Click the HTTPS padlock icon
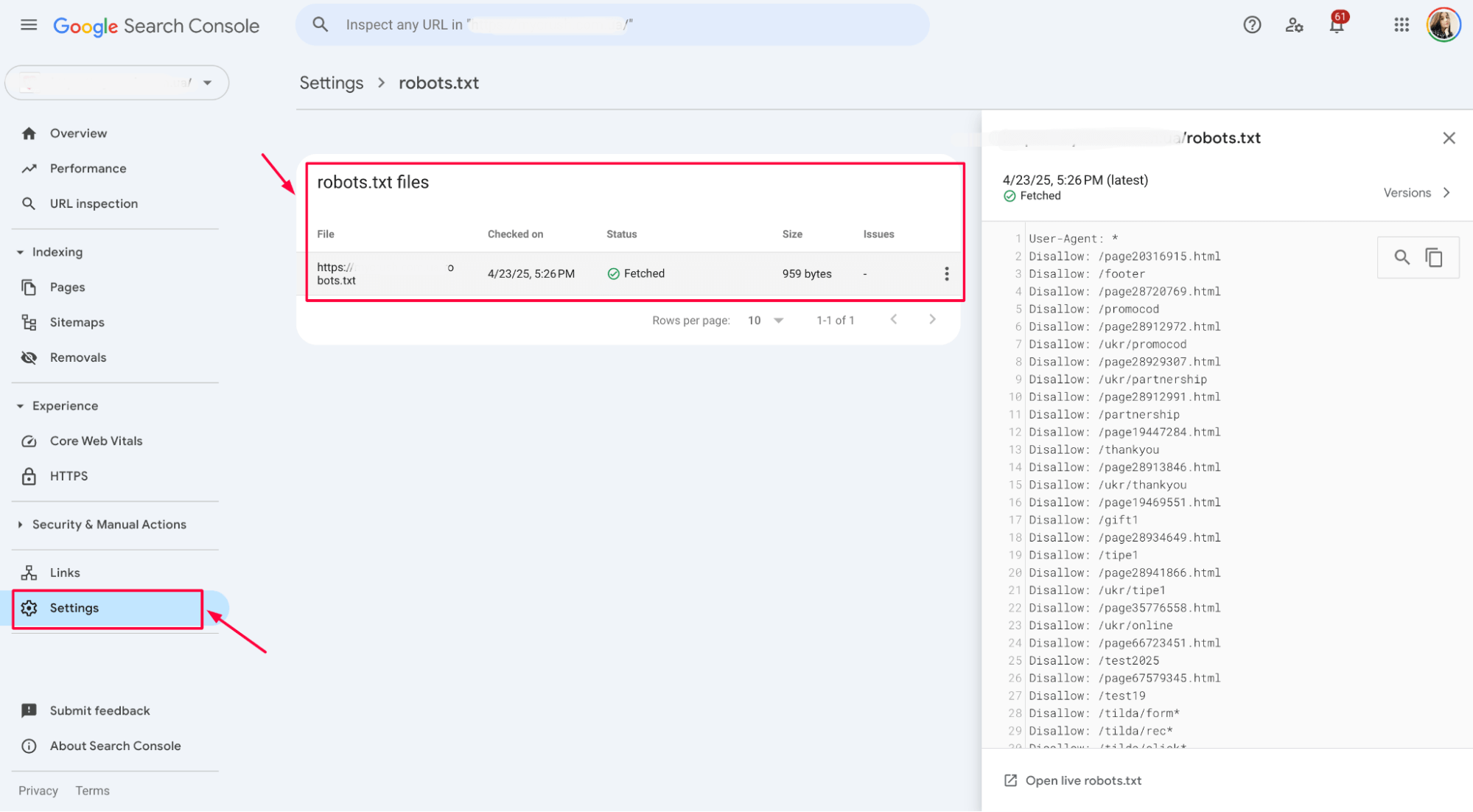 [x=29, y=477]
